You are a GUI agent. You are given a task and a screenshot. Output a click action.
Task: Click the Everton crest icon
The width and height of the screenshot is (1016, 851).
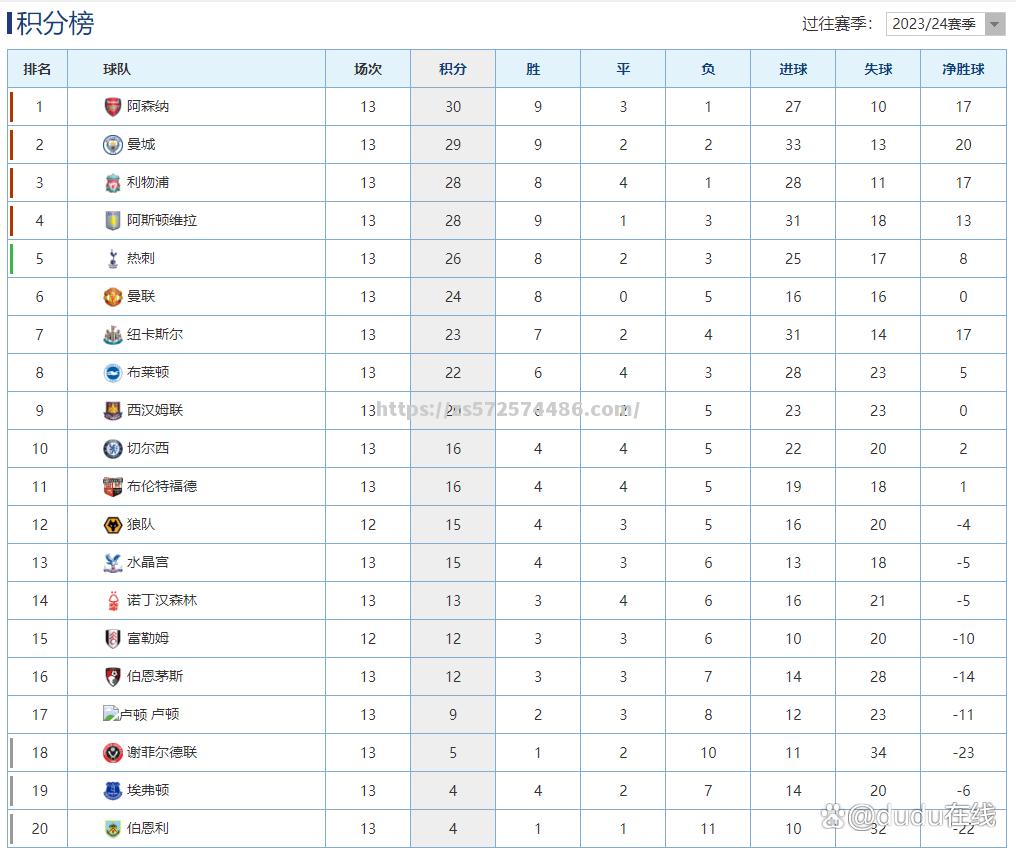tap(113, 790)
